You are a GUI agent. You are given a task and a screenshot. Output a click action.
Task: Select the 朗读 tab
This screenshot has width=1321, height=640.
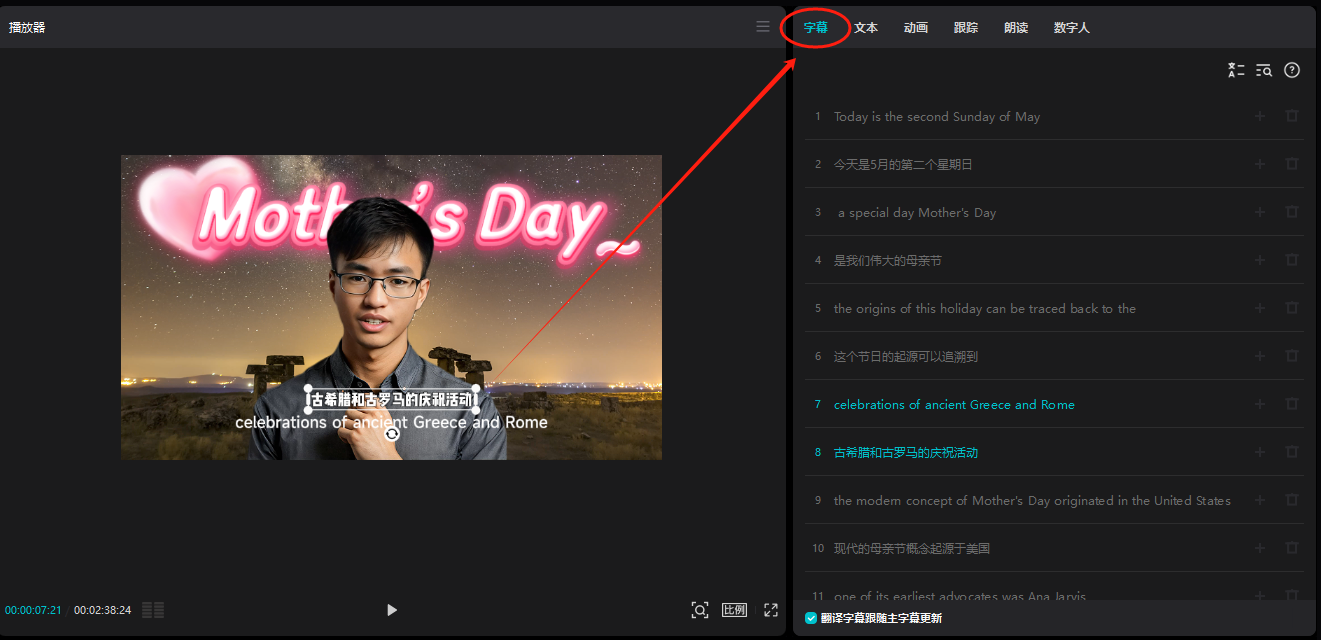[x=1016, y=28]
